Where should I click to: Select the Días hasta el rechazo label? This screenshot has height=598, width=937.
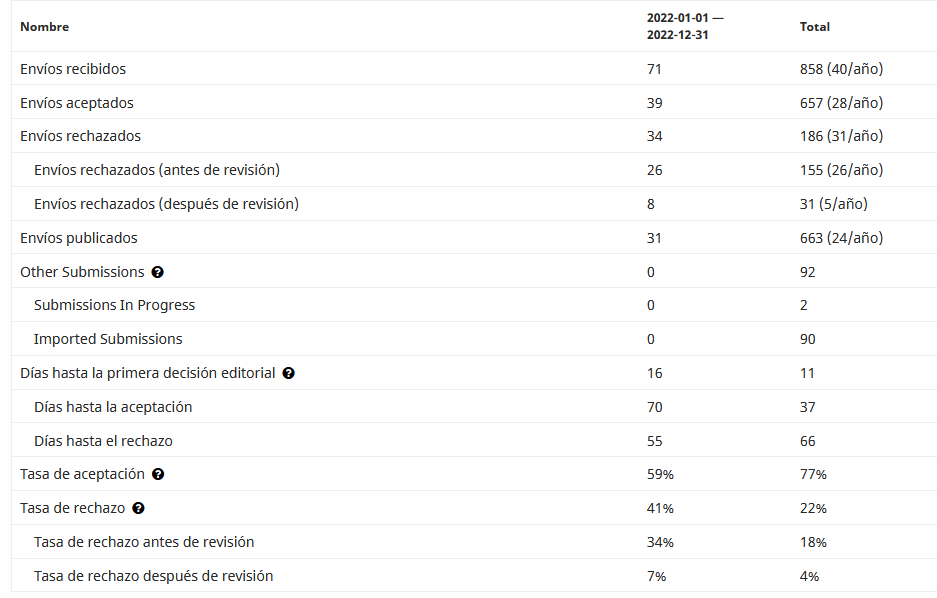point(110,441)
